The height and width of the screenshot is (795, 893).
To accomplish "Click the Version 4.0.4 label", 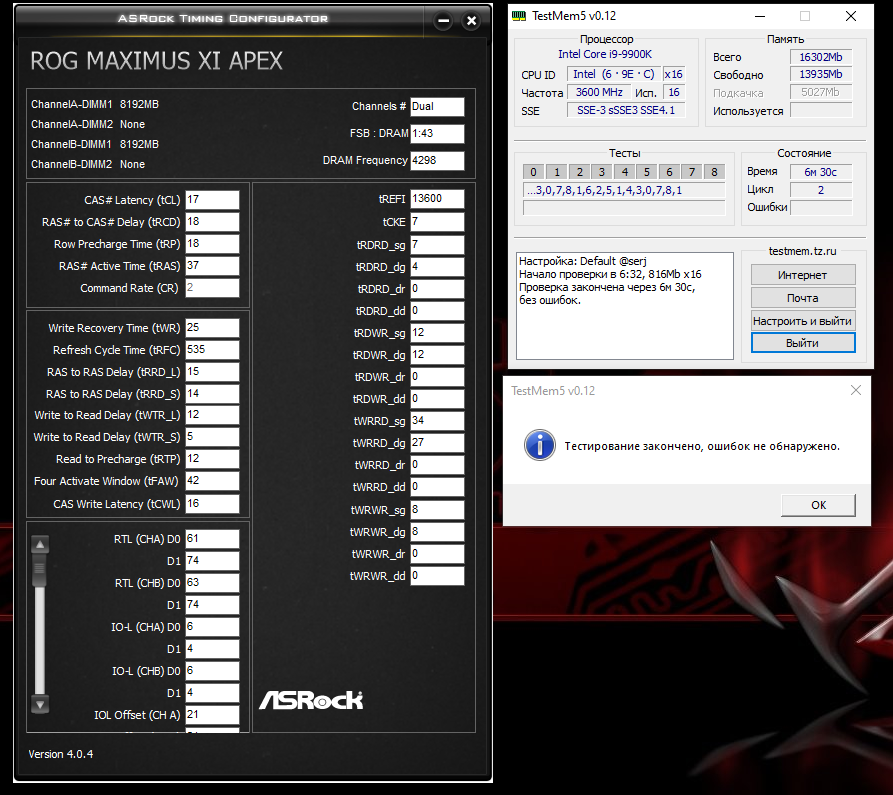I will [x=61, y=754].
